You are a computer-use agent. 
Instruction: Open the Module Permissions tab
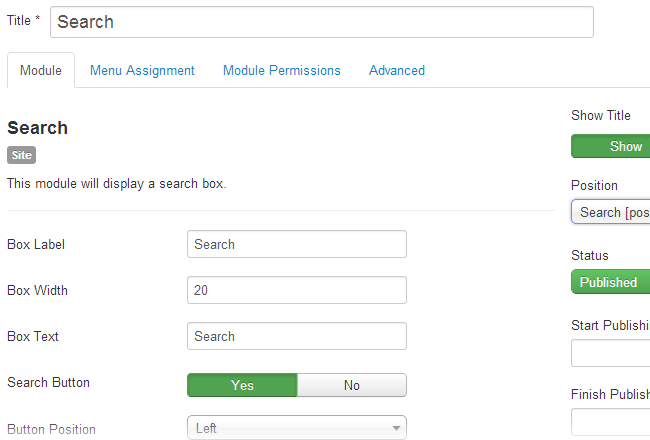(x=282, y=70)
